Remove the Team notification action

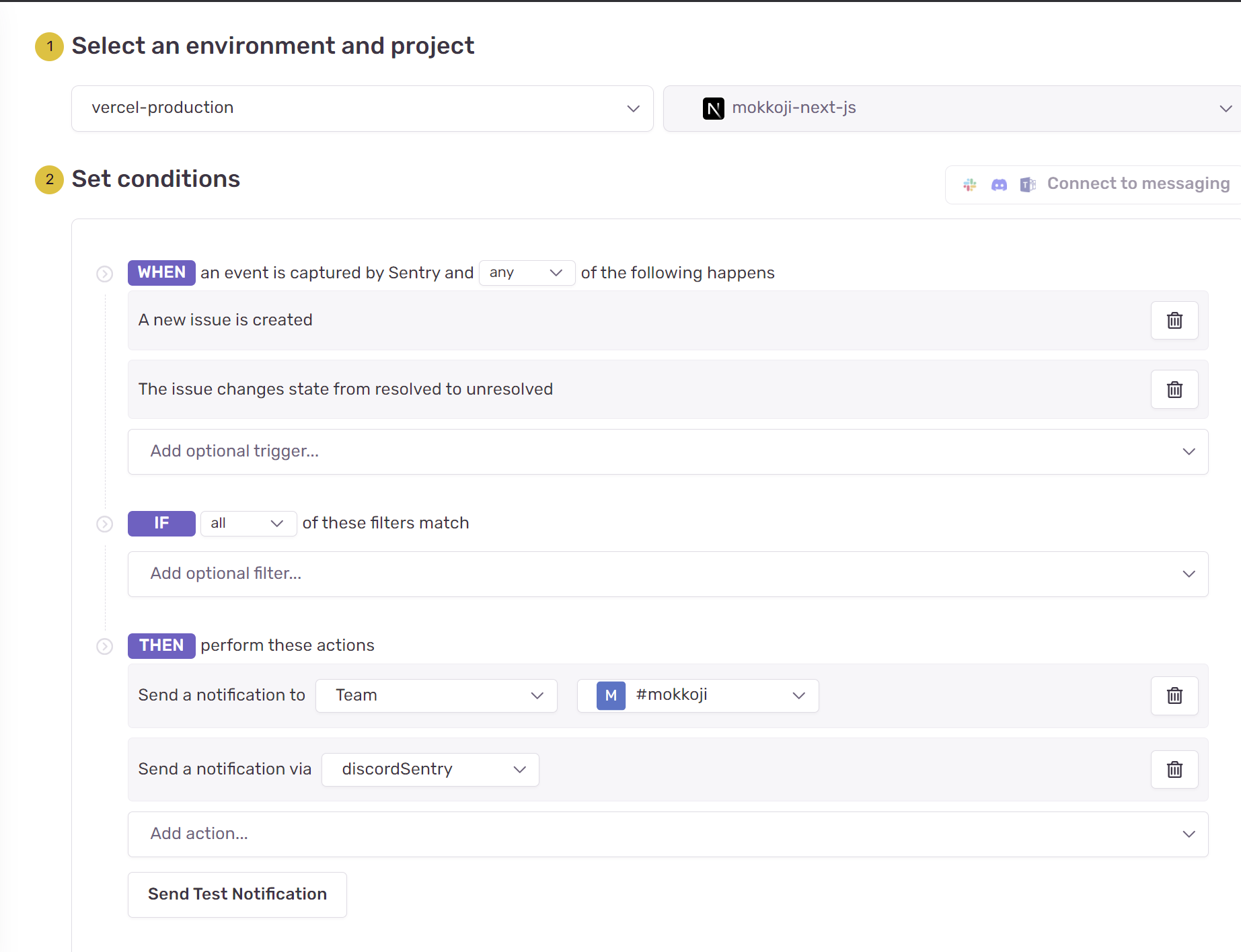1174,696
